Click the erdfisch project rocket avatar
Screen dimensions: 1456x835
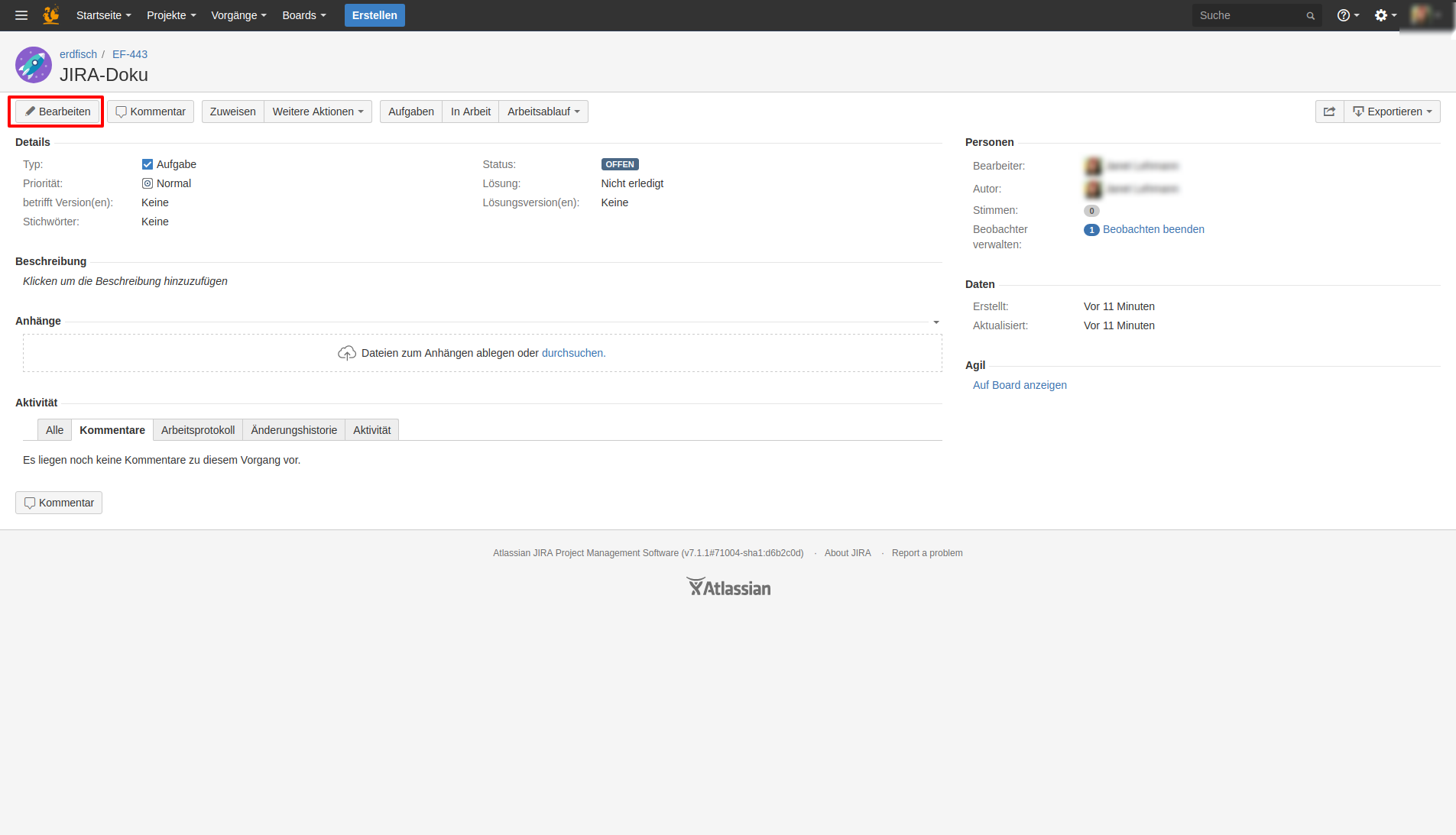pos(34,65)
